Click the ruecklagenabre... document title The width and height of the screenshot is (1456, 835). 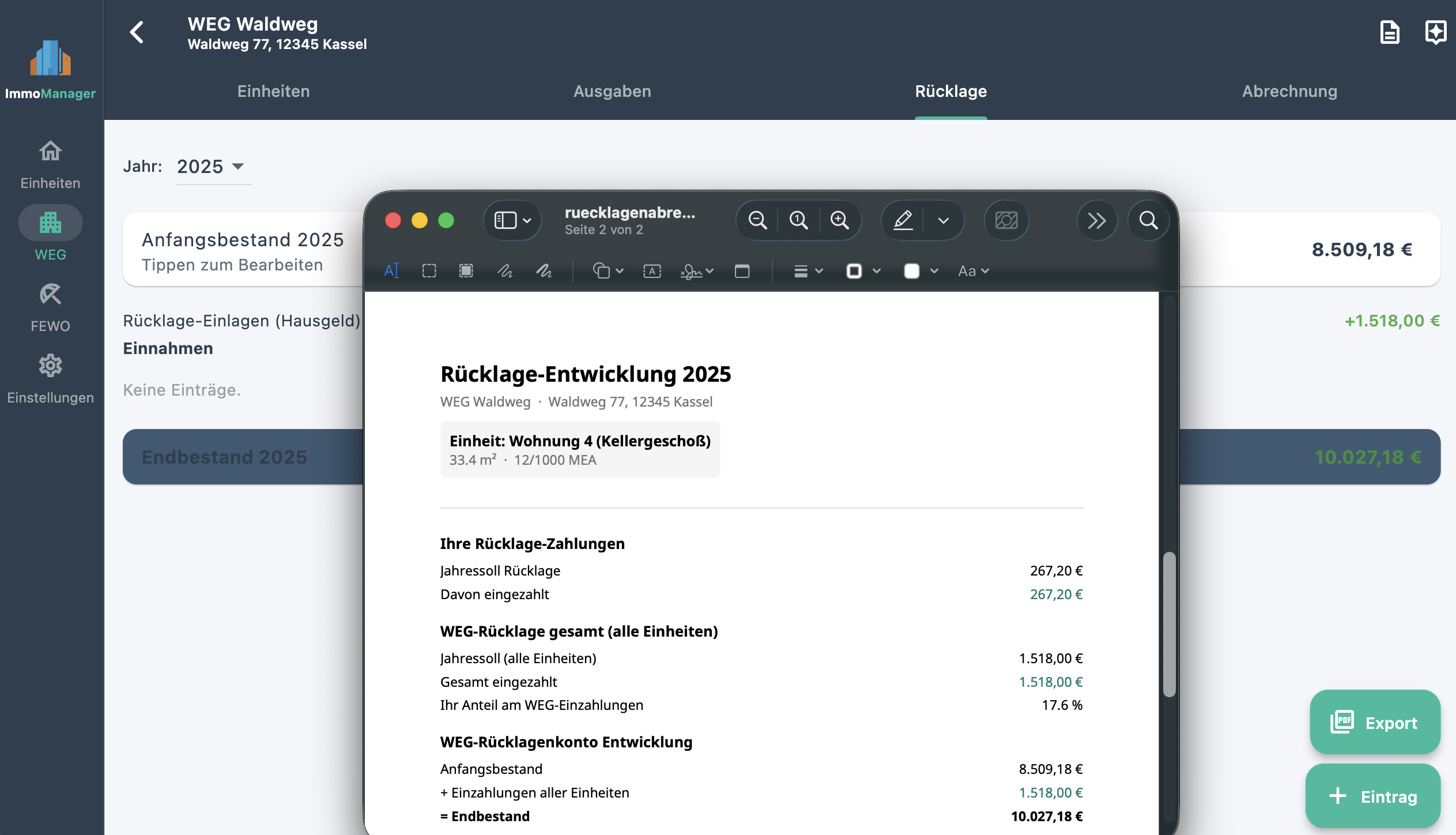(x=629, y=212)
